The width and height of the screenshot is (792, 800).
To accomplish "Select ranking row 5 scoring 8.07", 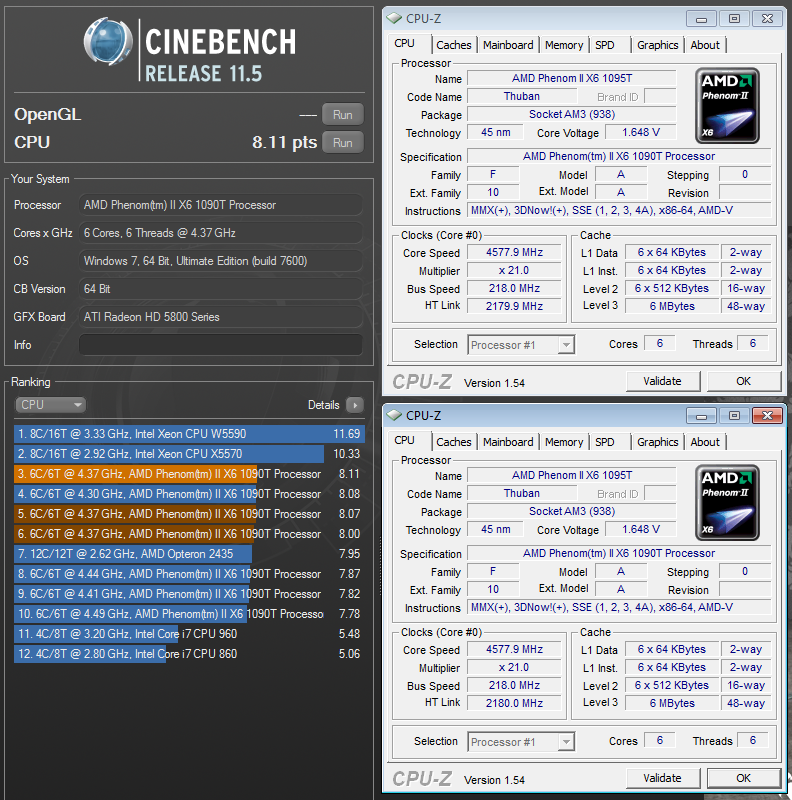I will coord(189,514).
